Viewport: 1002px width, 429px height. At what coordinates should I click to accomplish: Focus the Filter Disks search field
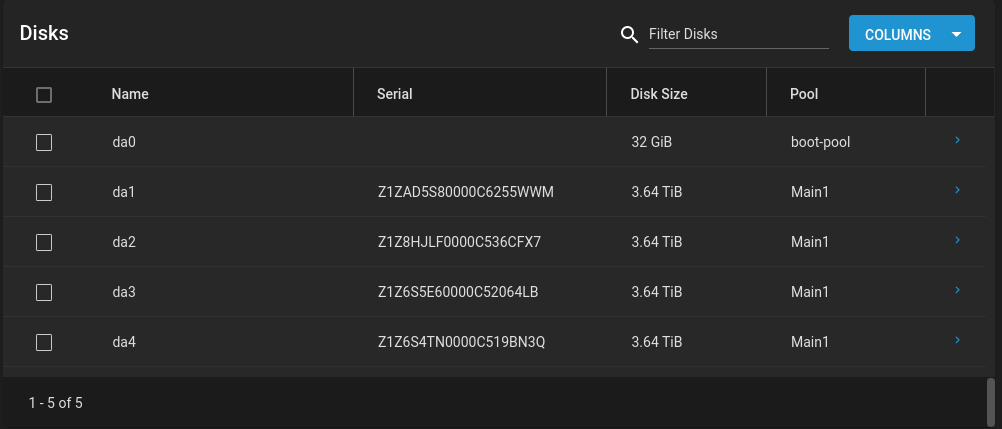click(x=739, y=35)
